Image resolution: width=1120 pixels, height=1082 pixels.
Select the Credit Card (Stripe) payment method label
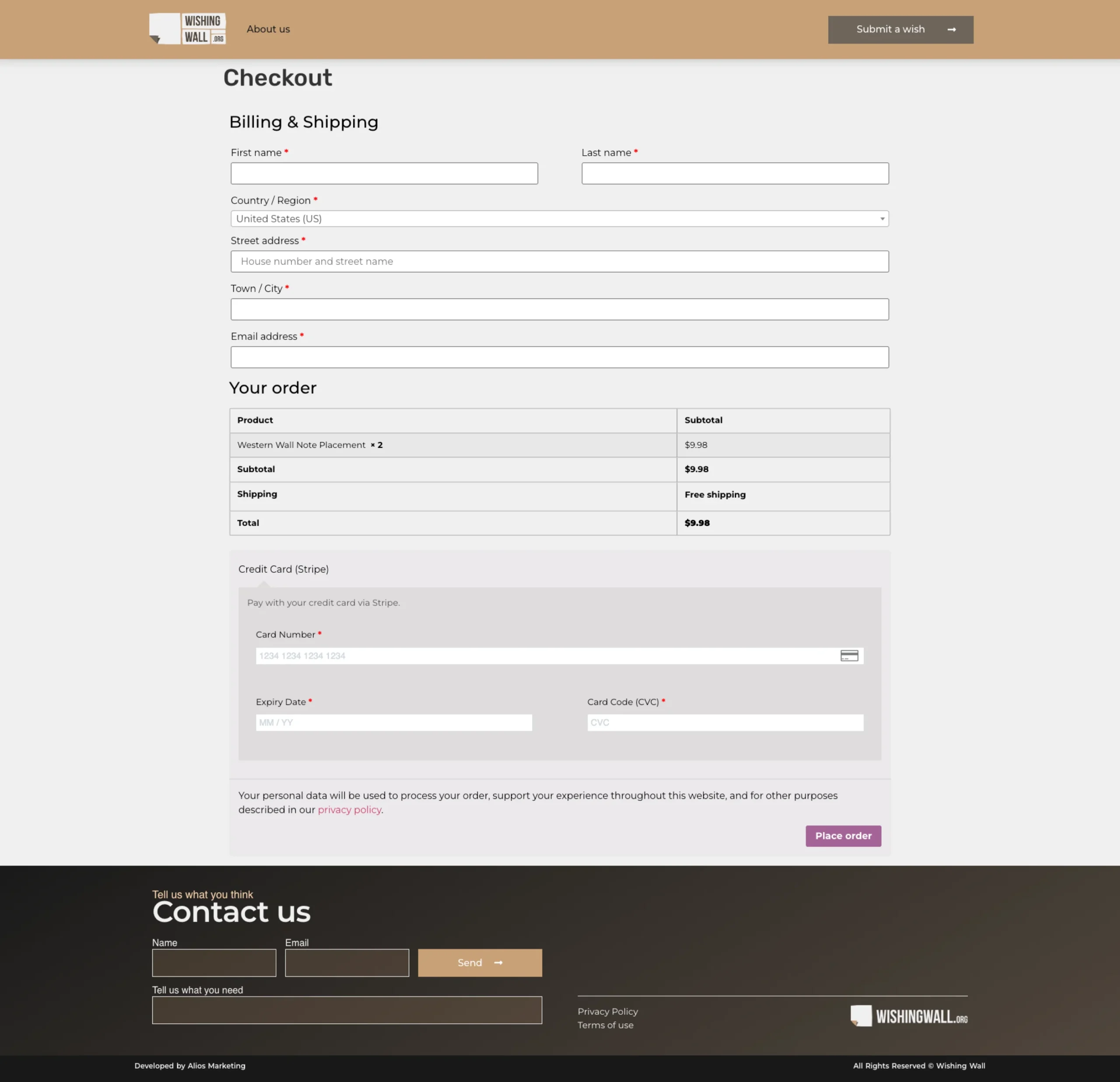[283, 569]
